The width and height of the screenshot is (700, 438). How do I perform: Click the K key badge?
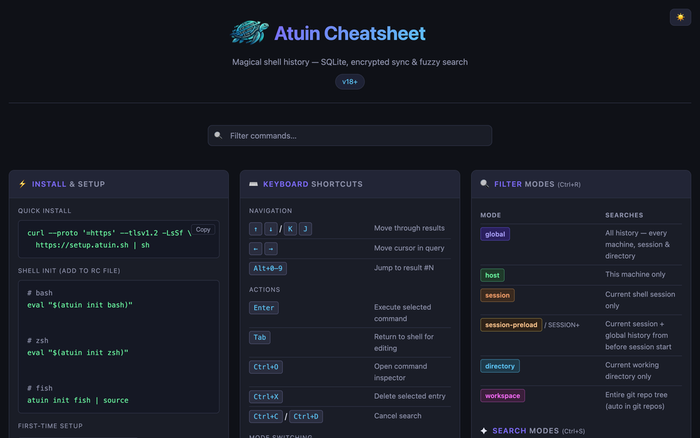point(290,229)
